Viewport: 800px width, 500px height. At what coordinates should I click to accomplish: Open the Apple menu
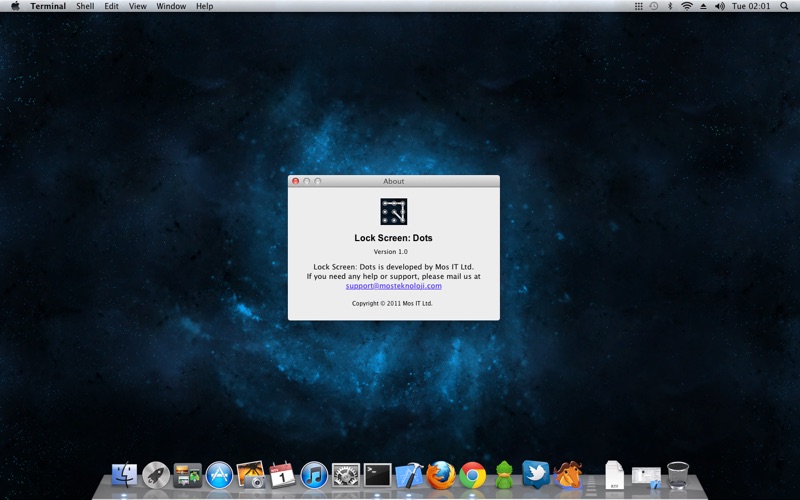tap(15, 6)
